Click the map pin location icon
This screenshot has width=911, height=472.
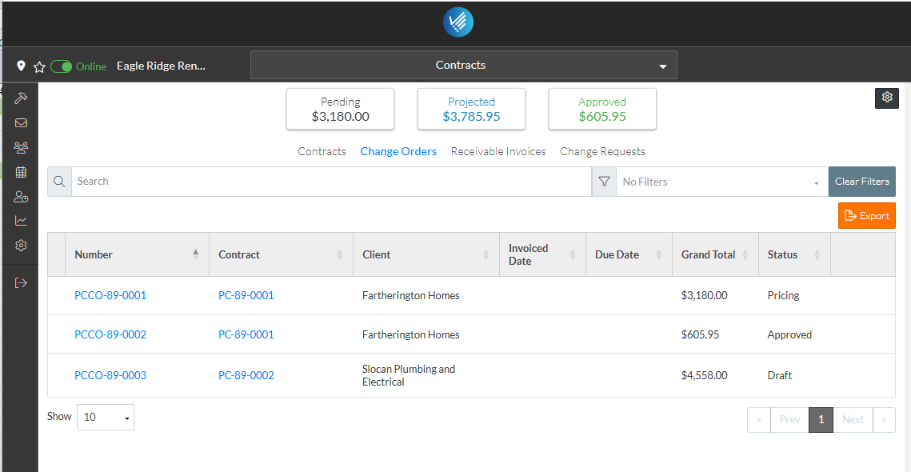coord(21,67)
